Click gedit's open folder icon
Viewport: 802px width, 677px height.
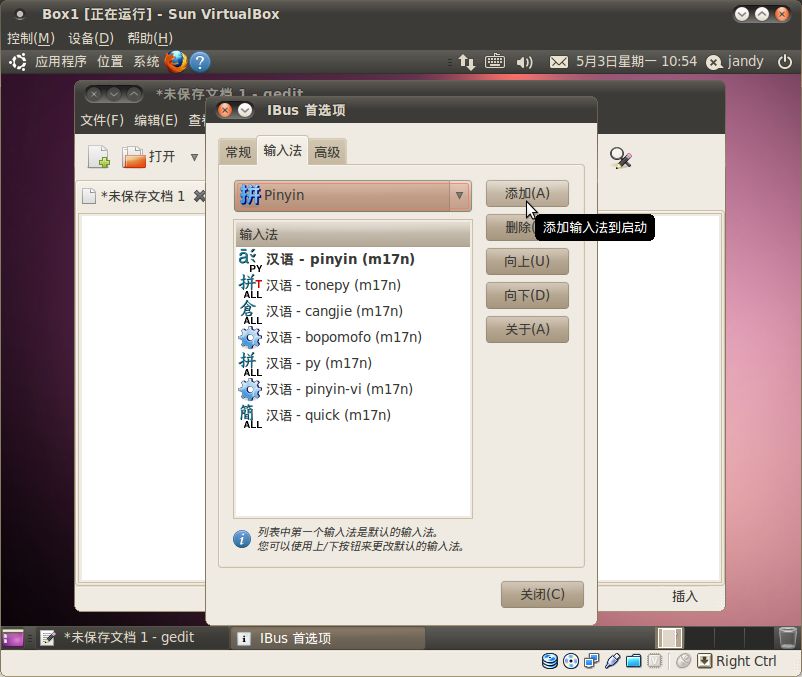coord(134,156)
